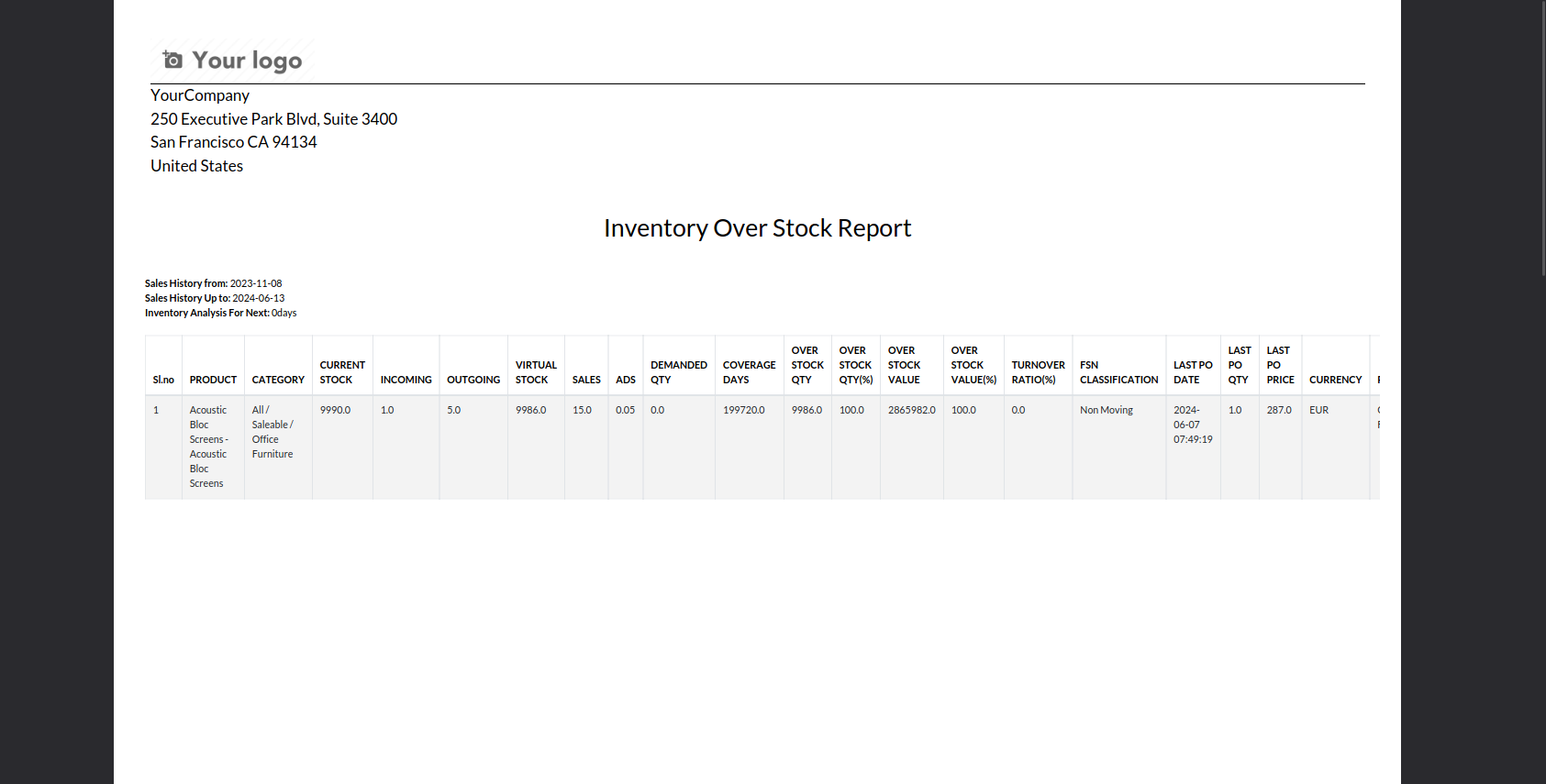Screen dimensions: 1546x784
Task: Click the OVER STOCK QTY(%) column header
Action: click(x=855, y=365)
